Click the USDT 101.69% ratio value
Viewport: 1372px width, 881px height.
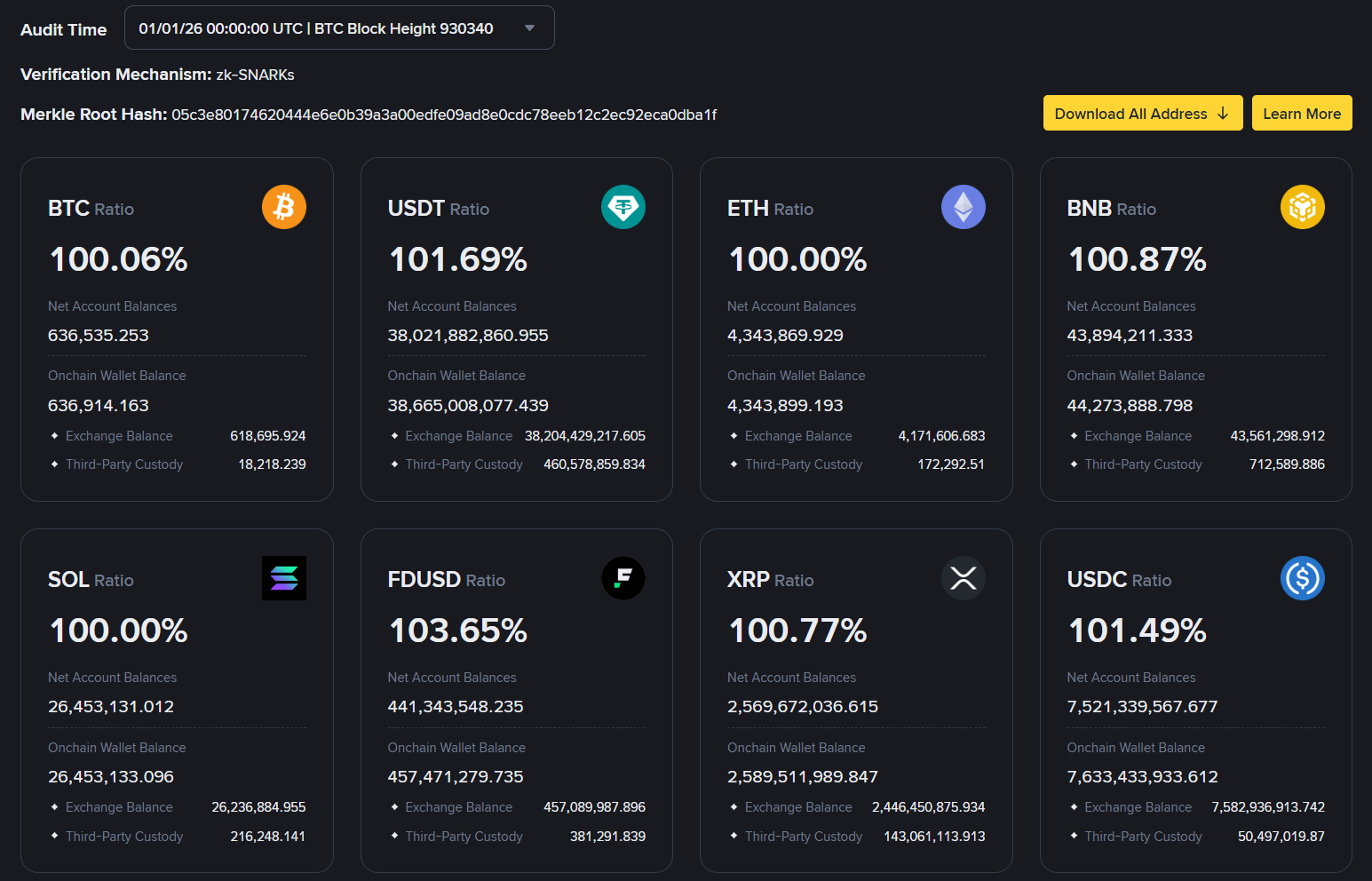[x=458, y=259]
